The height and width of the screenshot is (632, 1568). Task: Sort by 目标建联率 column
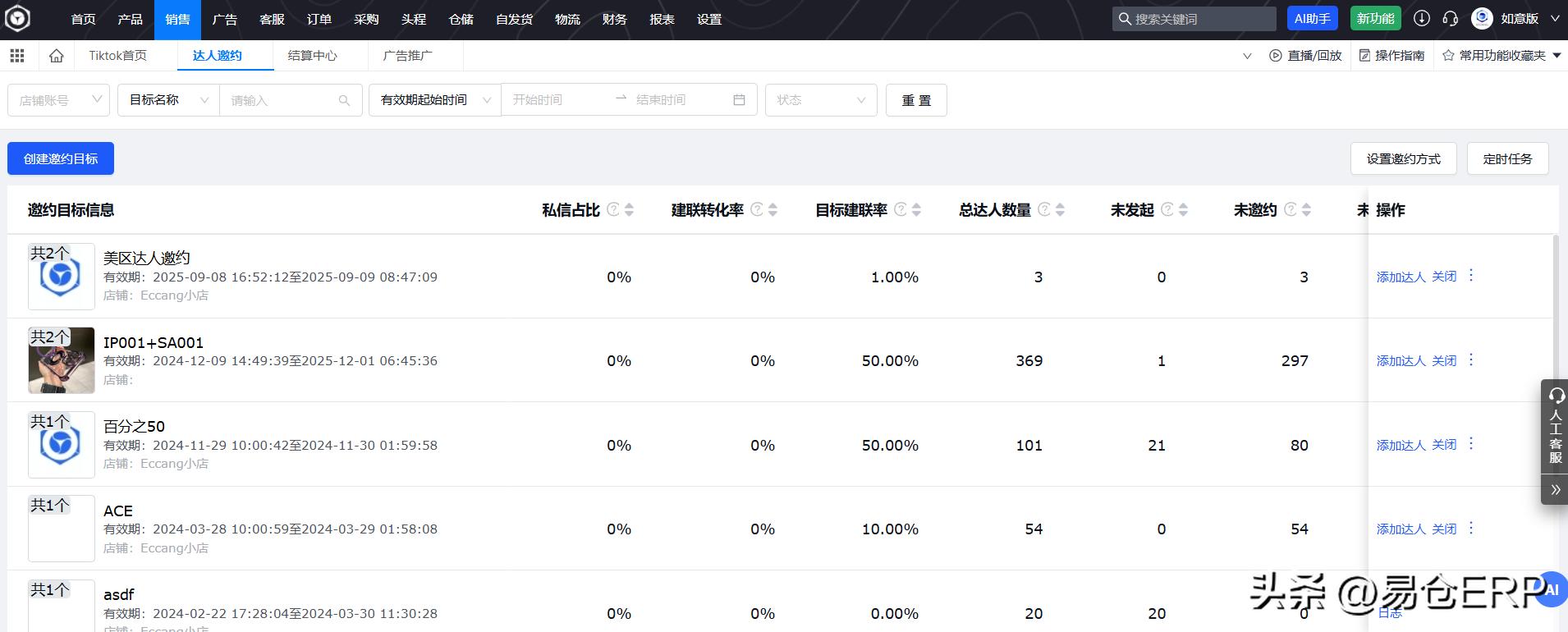(916, 209)
